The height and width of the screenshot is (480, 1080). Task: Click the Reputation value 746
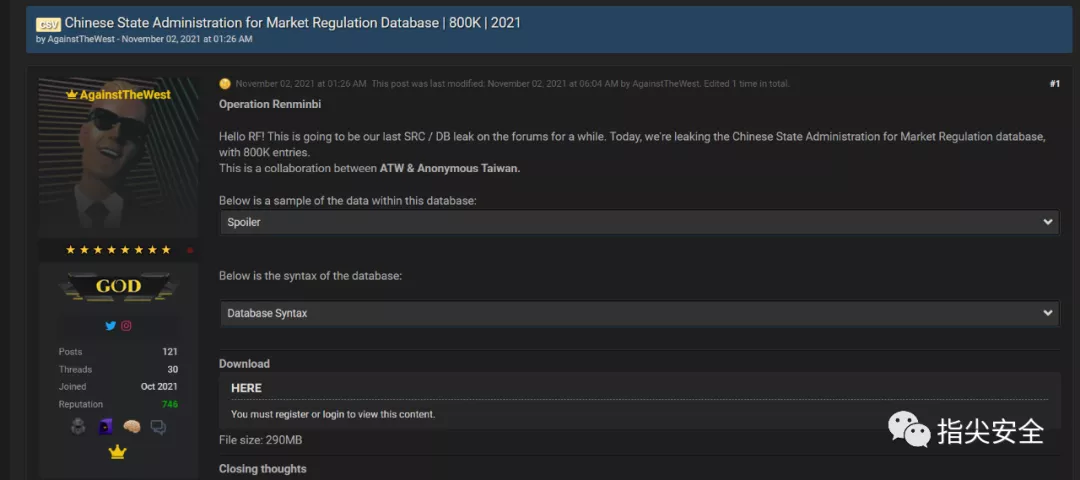[x=169, y=404]
